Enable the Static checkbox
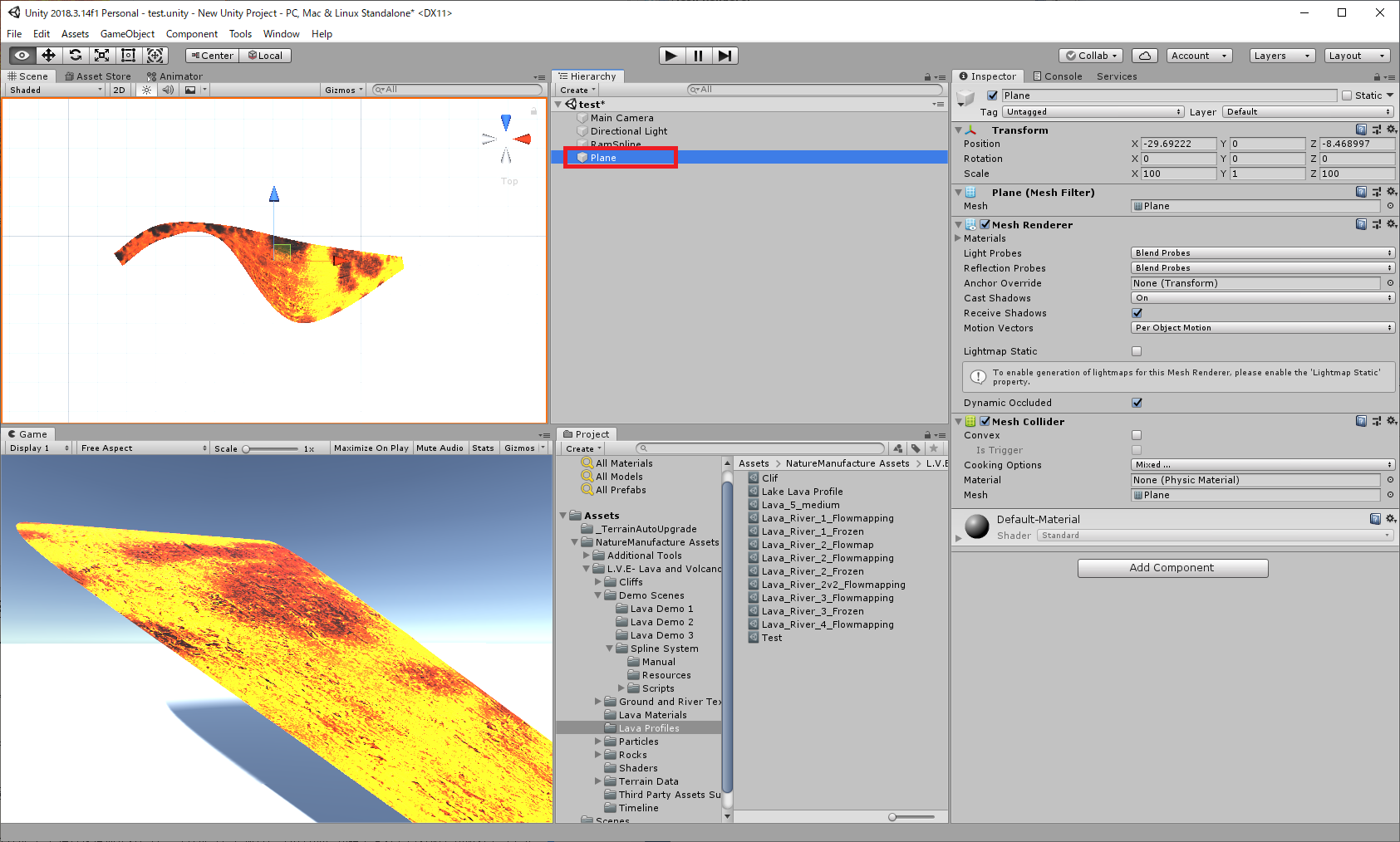Viewport: 1400px width, 842px height. click(1347, 95)
